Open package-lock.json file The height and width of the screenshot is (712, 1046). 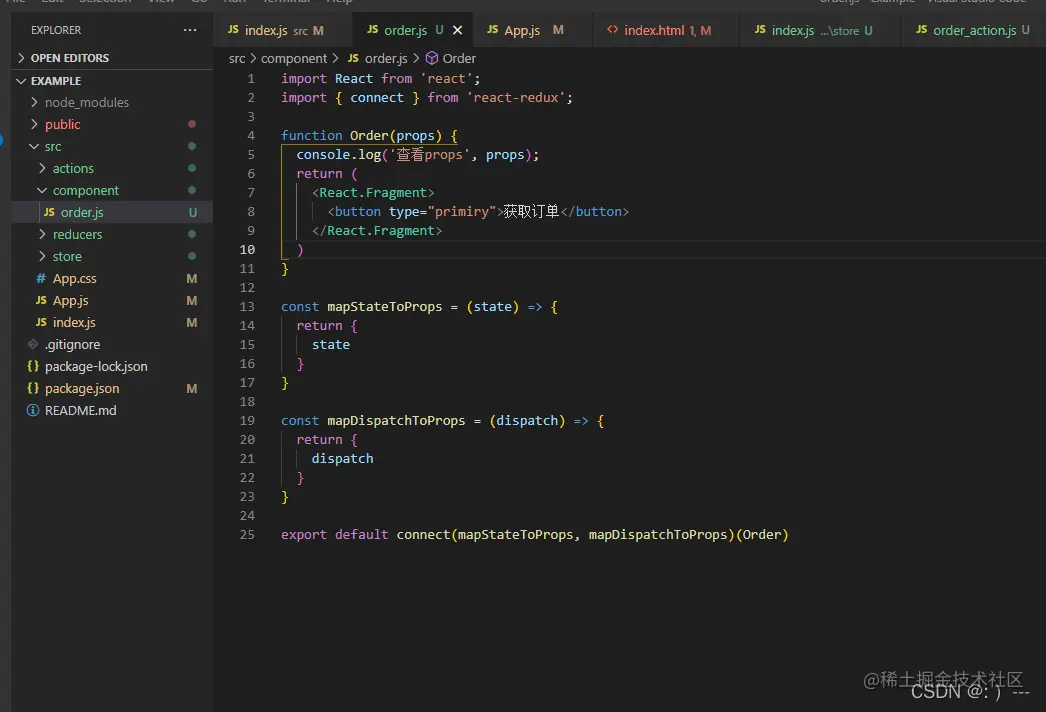(112, 367)
